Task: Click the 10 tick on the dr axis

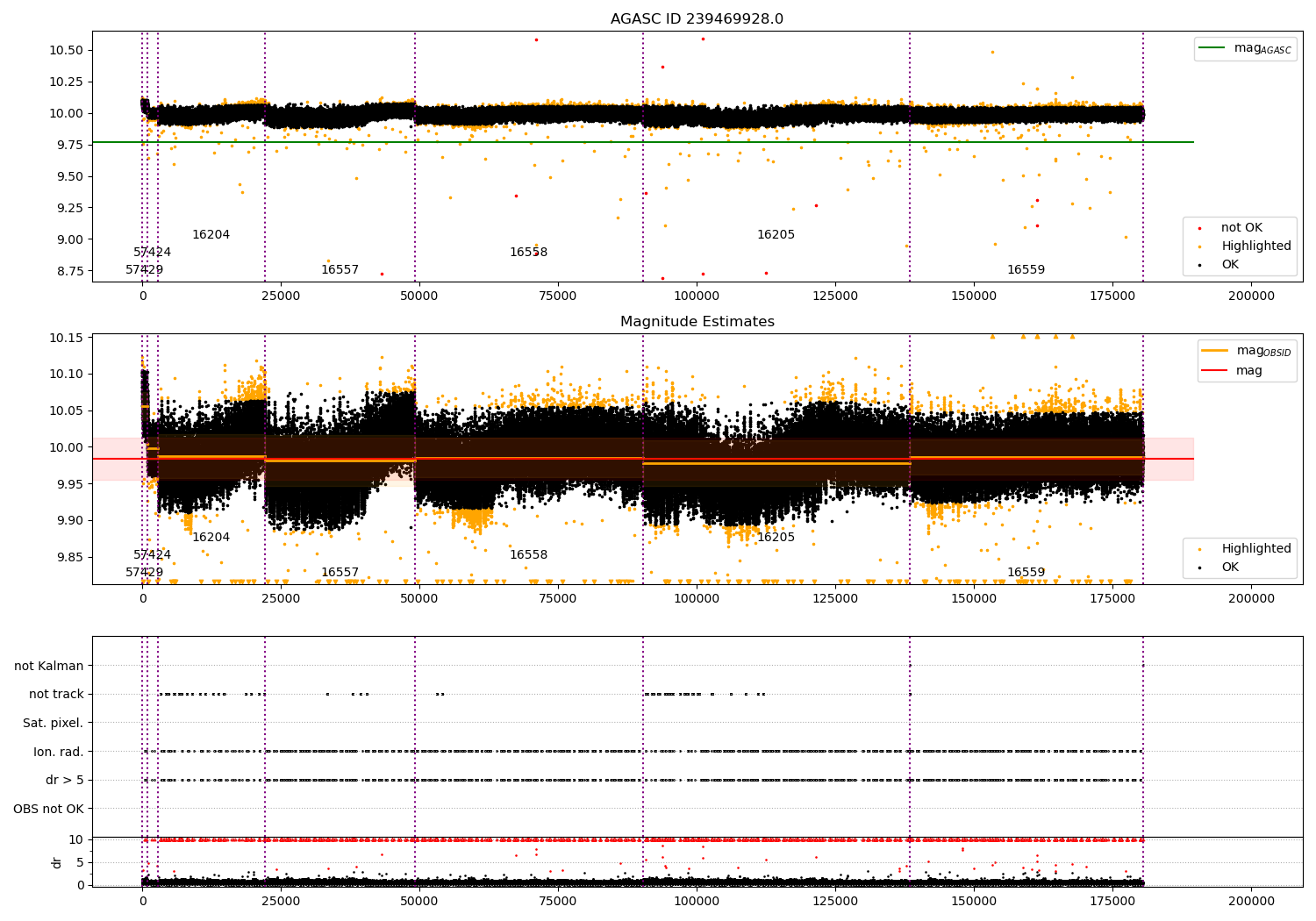Action: tap(76, 839)
